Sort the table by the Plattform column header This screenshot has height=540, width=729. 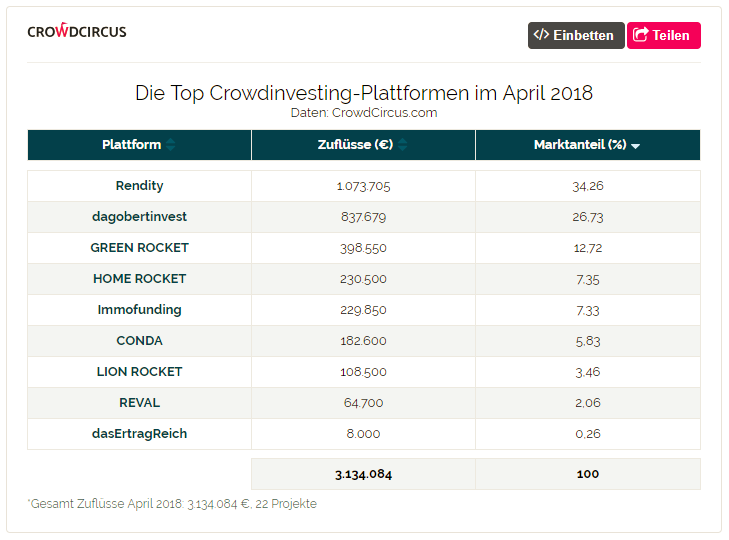tap(132, 145)
